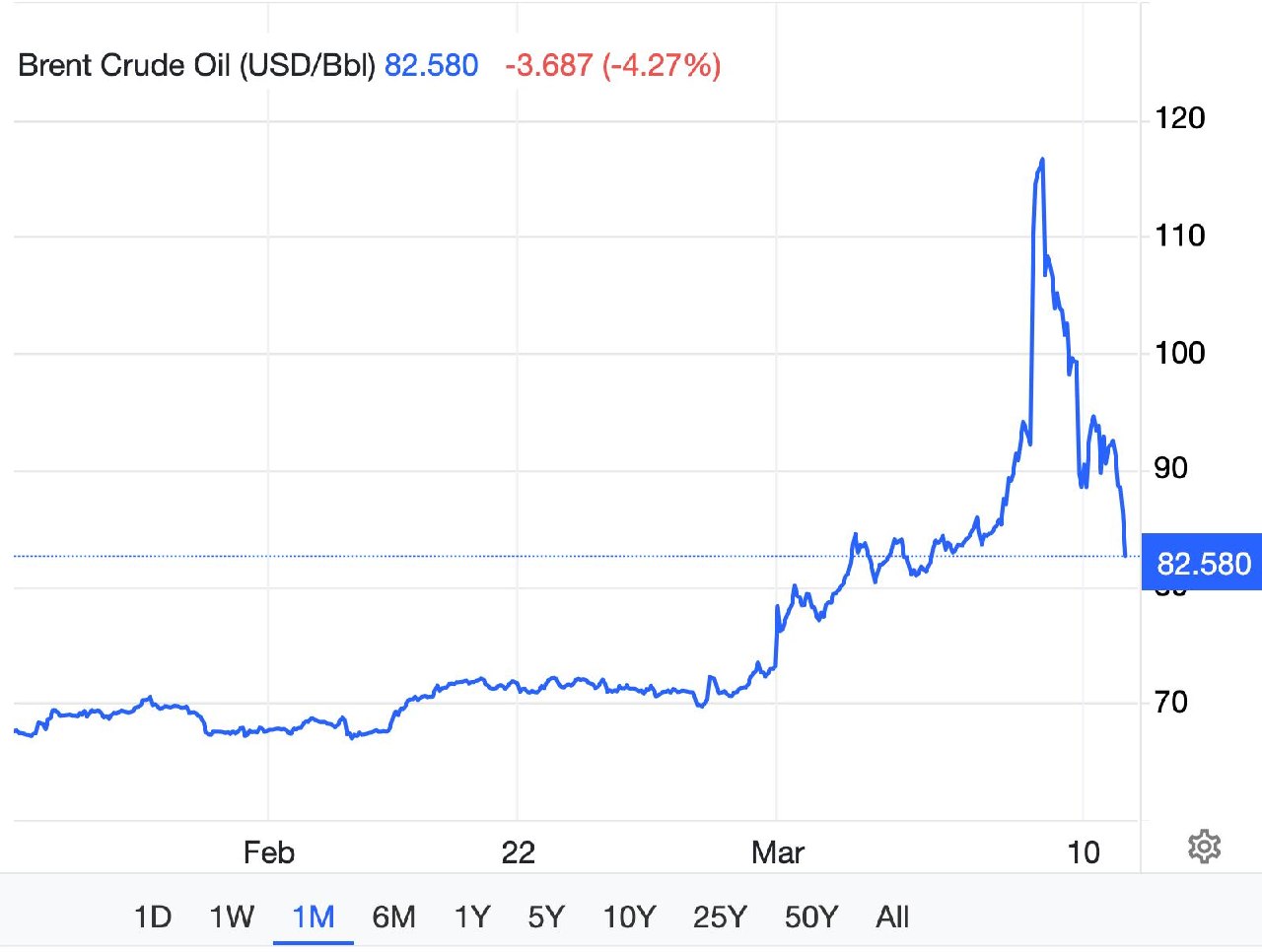Click the 10 date axis marker
The image size is (1262, 952).
coord(1084,852)
